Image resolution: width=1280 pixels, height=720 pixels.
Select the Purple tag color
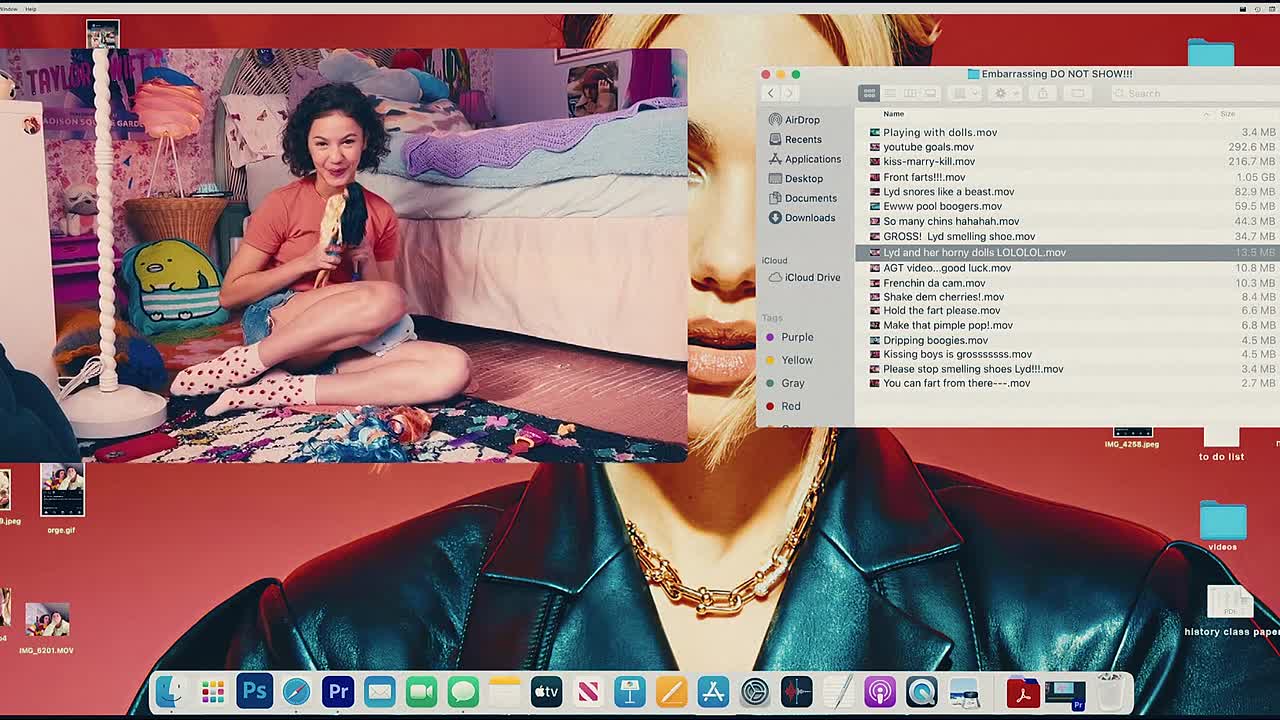796,337
